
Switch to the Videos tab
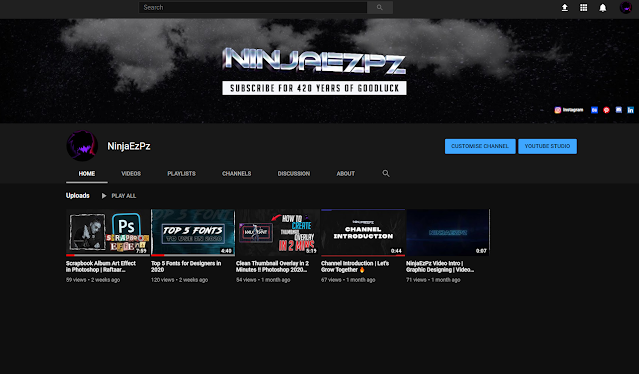[x=131, y=174]
